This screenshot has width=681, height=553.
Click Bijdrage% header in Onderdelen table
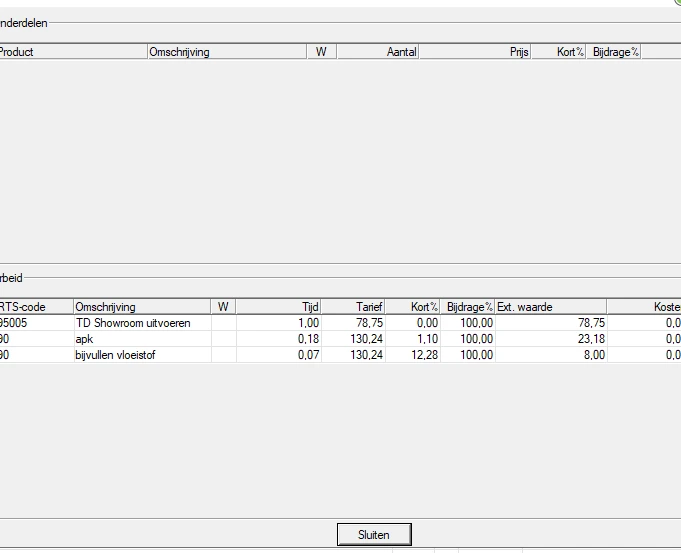614,52
